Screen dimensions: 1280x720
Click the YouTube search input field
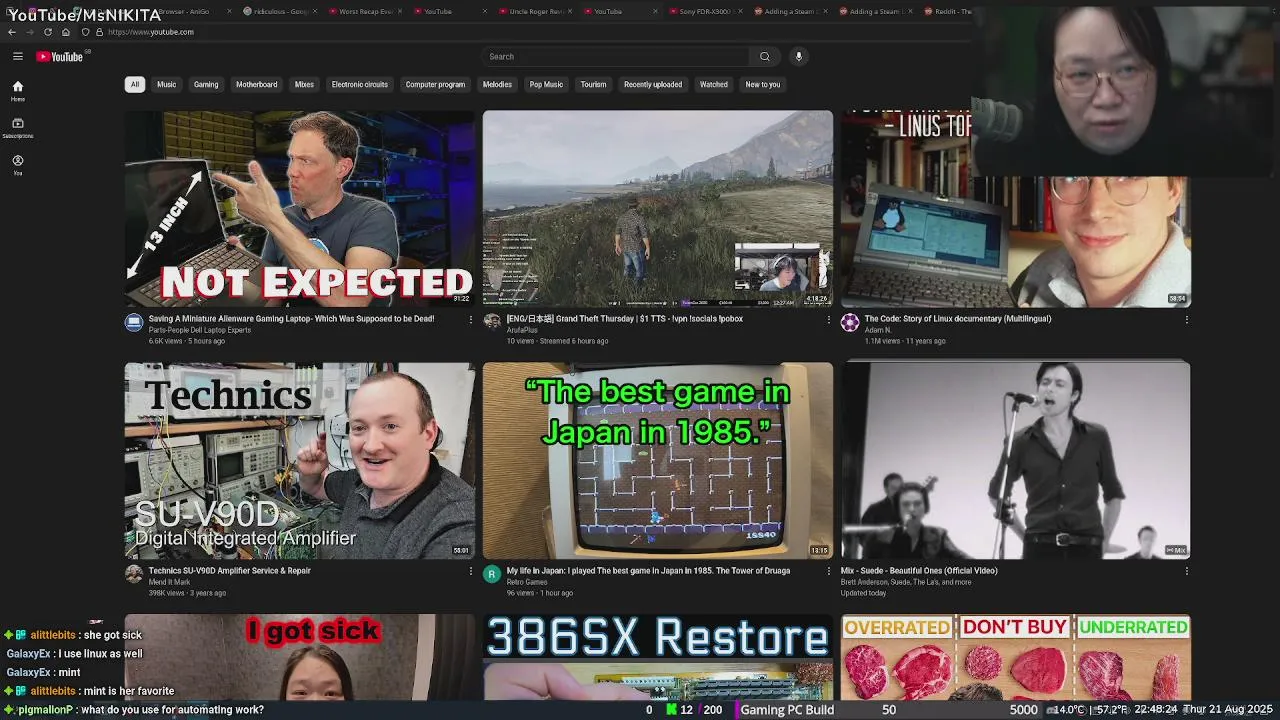[x=617, y=56]
